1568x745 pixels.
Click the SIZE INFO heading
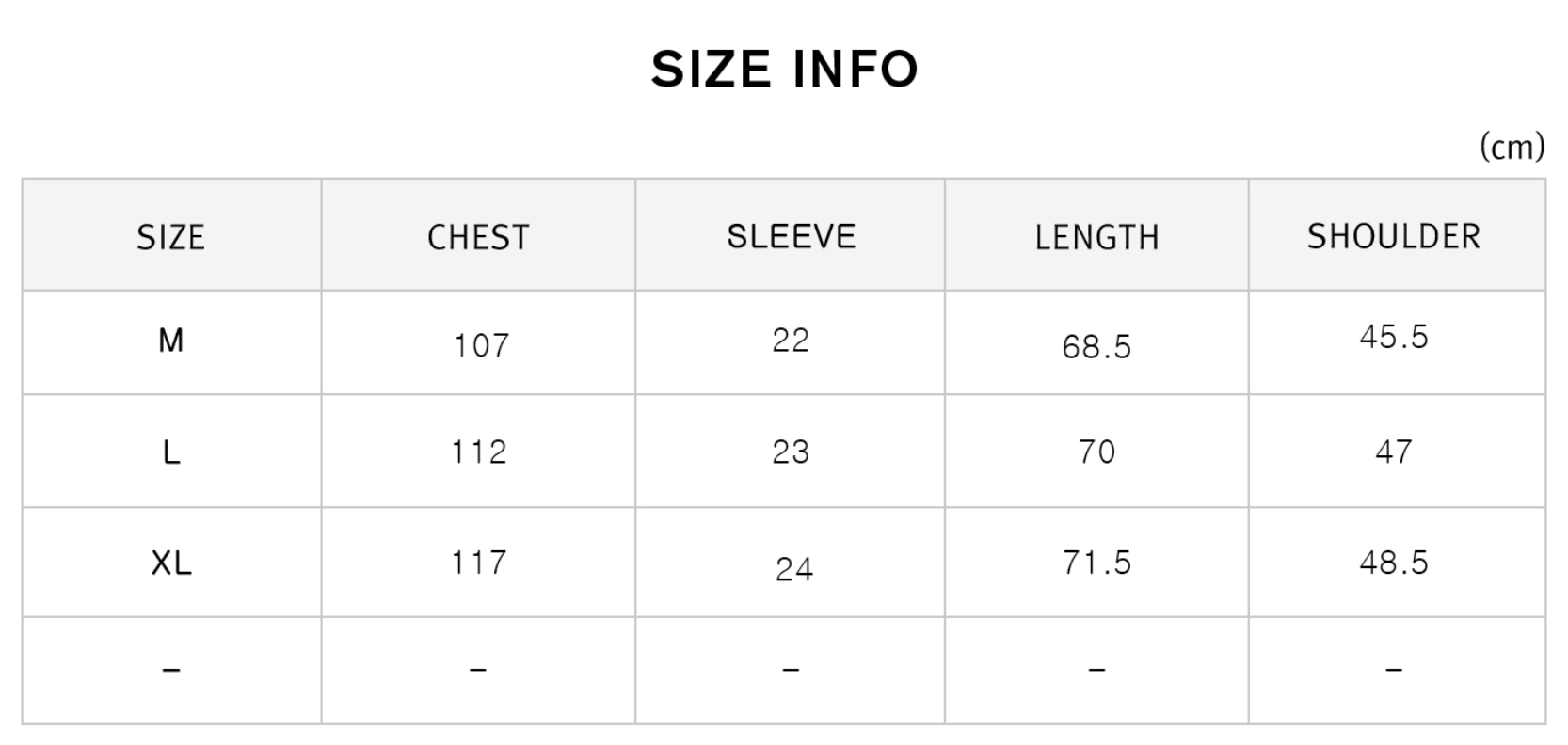784,70
